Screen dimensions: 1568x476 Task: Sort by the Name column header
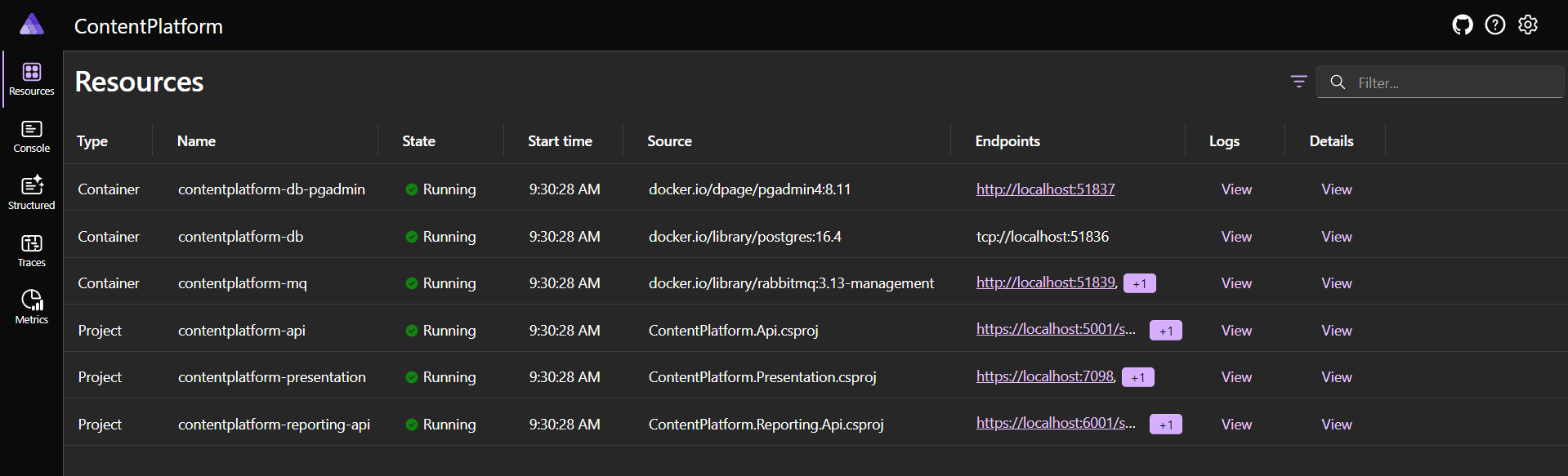pyautogui.click(x=196, y=141)
